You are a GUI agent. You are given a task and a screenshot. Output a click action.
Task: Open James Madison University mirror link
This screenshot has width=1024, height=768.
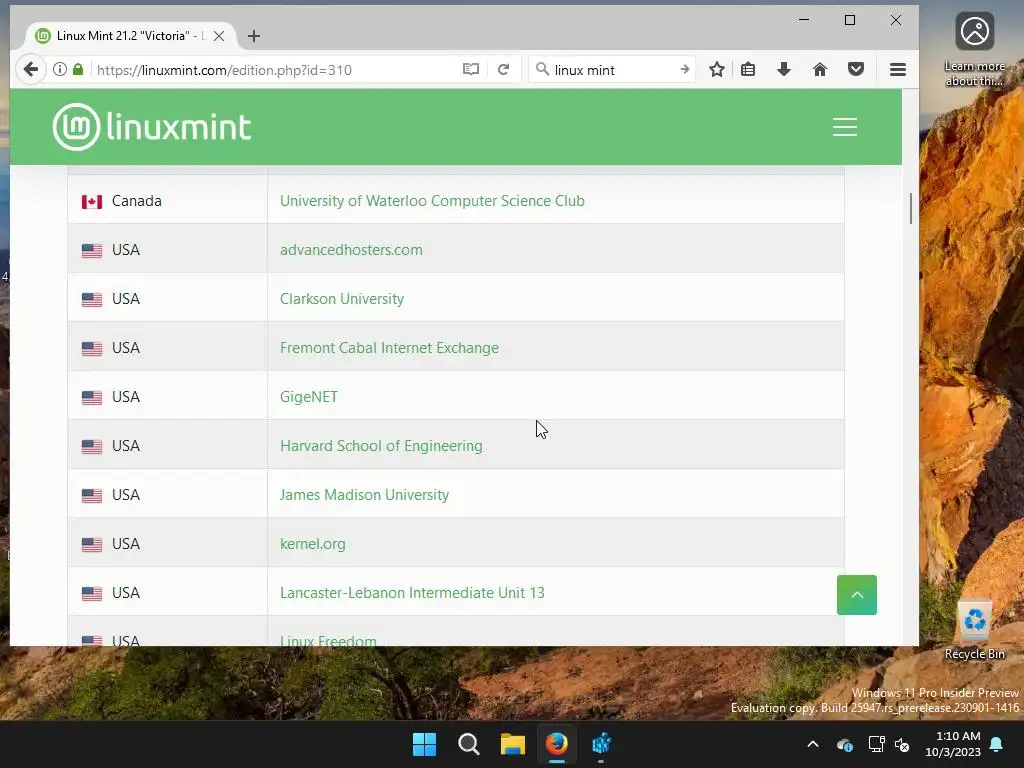(x=364, y=494)
